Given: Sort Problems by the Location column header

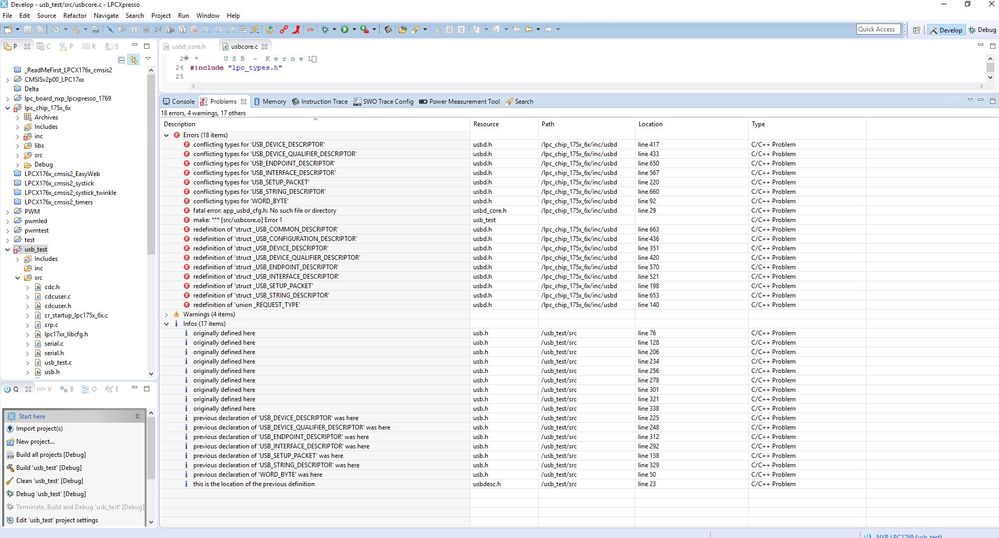Looking at the screenshot, I should pyautogui.click(x=691, y=124).
